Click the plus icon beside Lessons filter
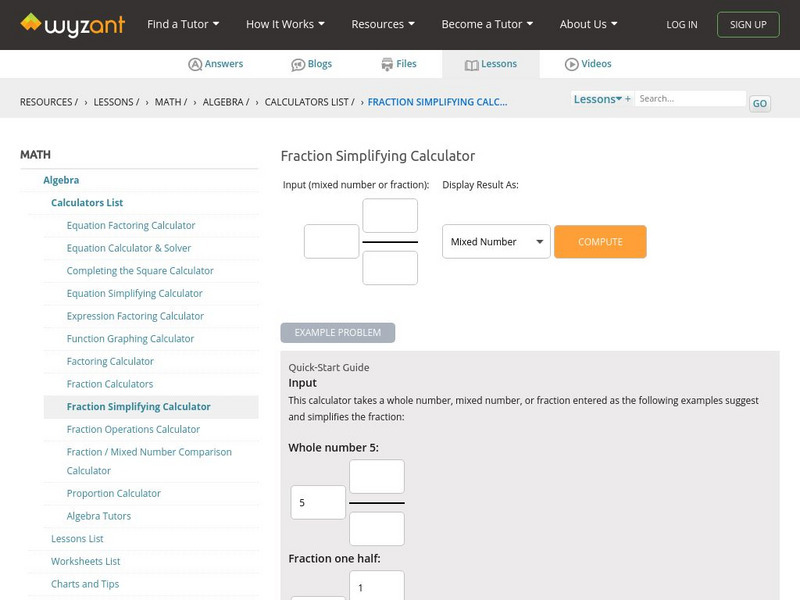The image size is (800, 600). tap(628, 99)
